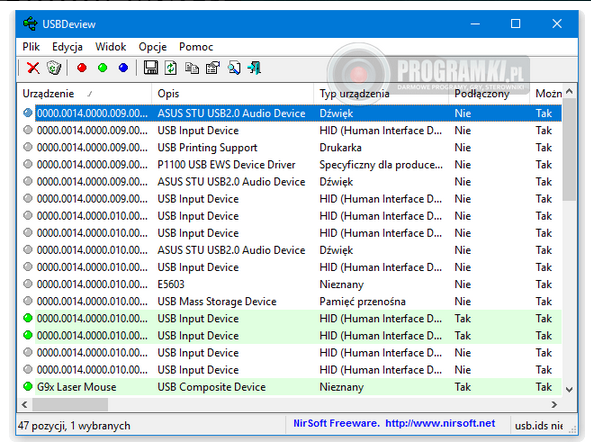Click the gray icon of P1100 USB EWS row
The height and width of the screenshot is (447, 591).
click(28, 164)
